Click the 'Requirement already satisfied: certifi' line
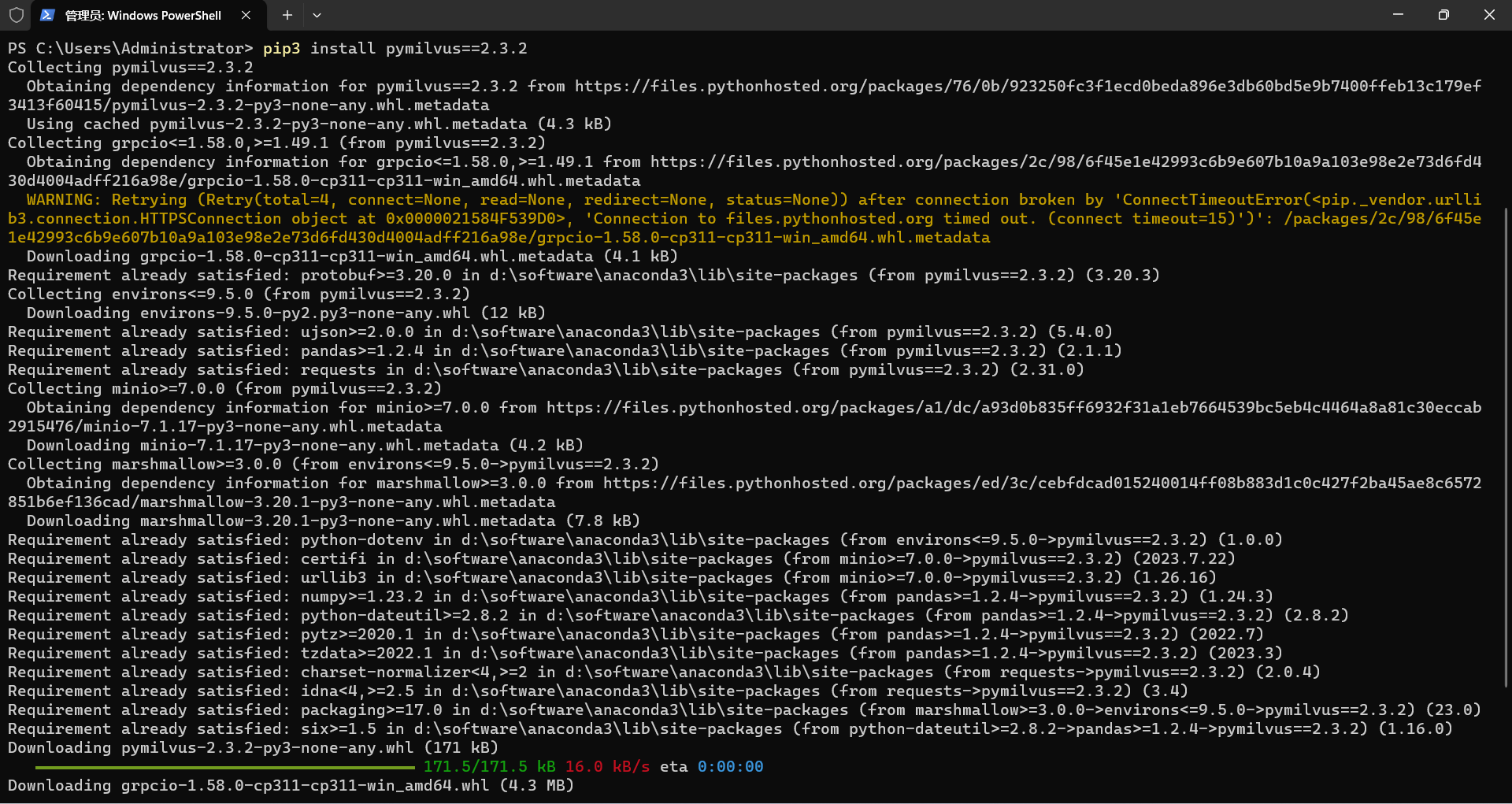The width and height of the screenshot is (1512, 804). click(621, 558)
